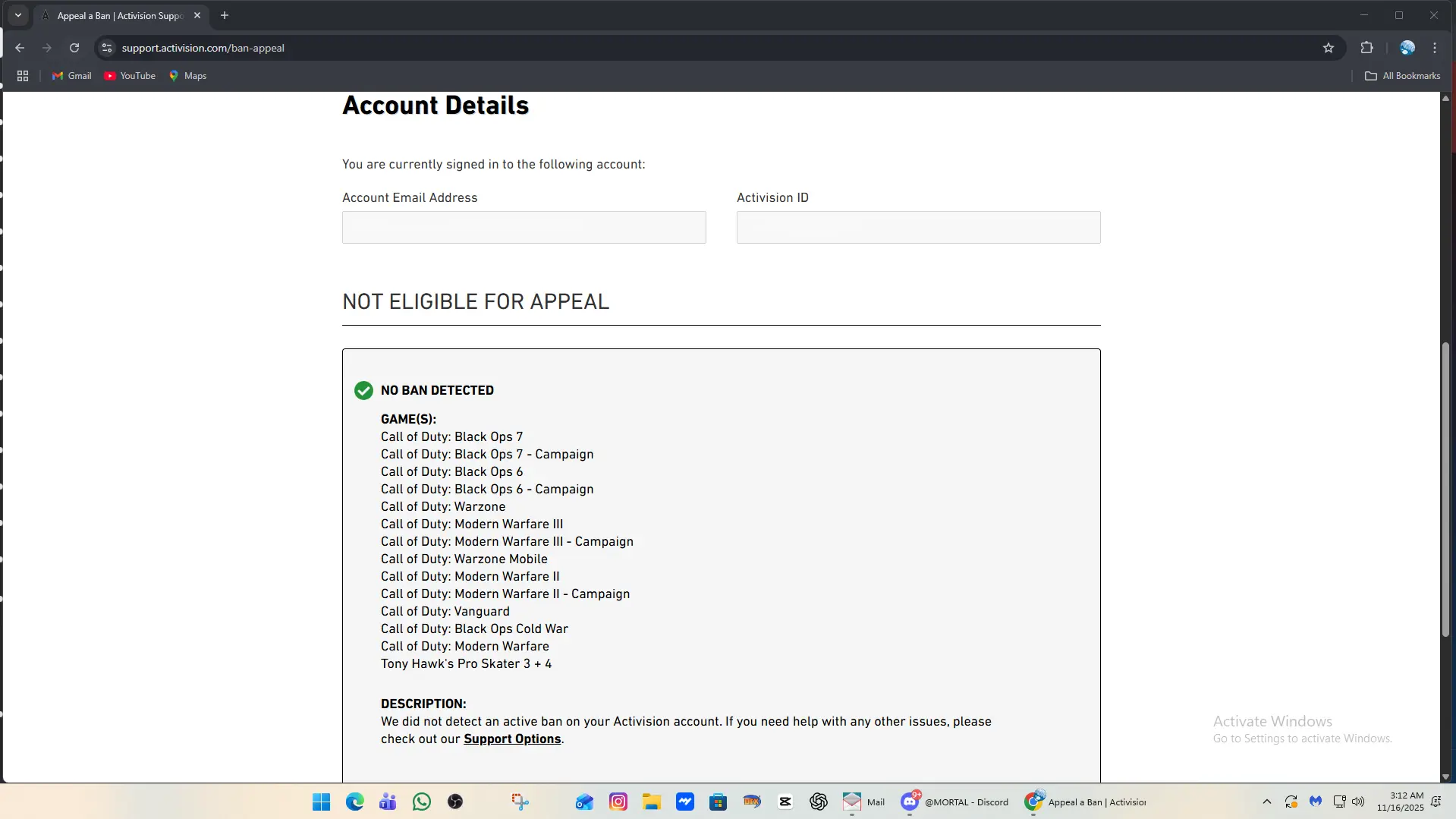Bookmark this page with the star icon
Image resolution: width=1456 pixels, height=819 pixels.
coord(1328,48)
